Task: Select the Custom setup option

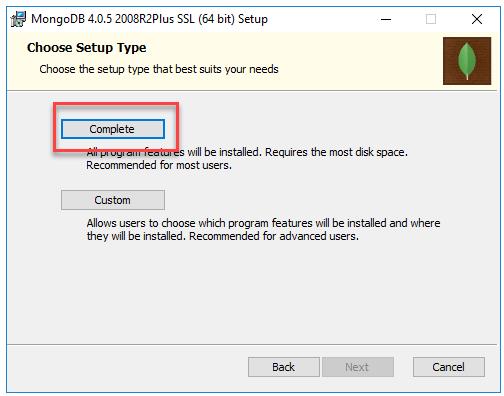Action: pyautogui.click(x=113, y=200)
